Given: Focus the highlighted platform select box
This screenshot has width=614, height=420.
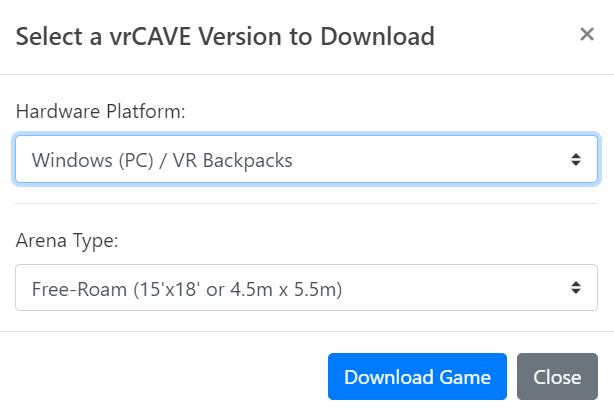Looking at the screenshot, I should click(306, 159).
